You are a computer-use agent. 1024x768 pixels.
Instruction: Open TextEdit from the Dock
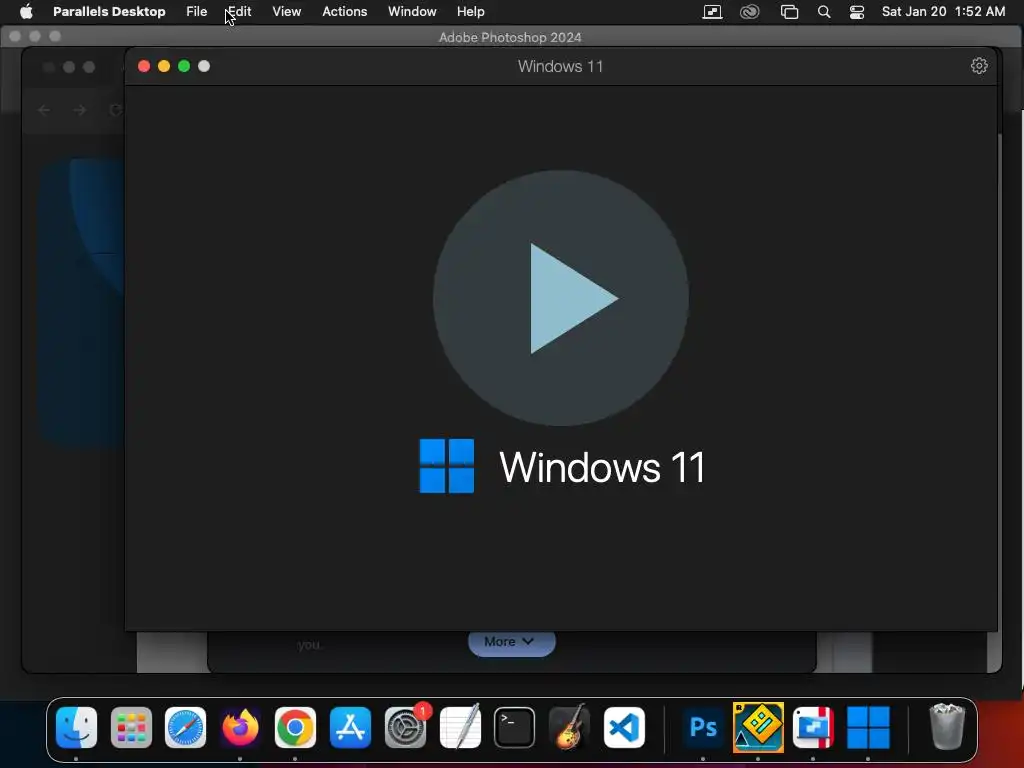point(460,728)
